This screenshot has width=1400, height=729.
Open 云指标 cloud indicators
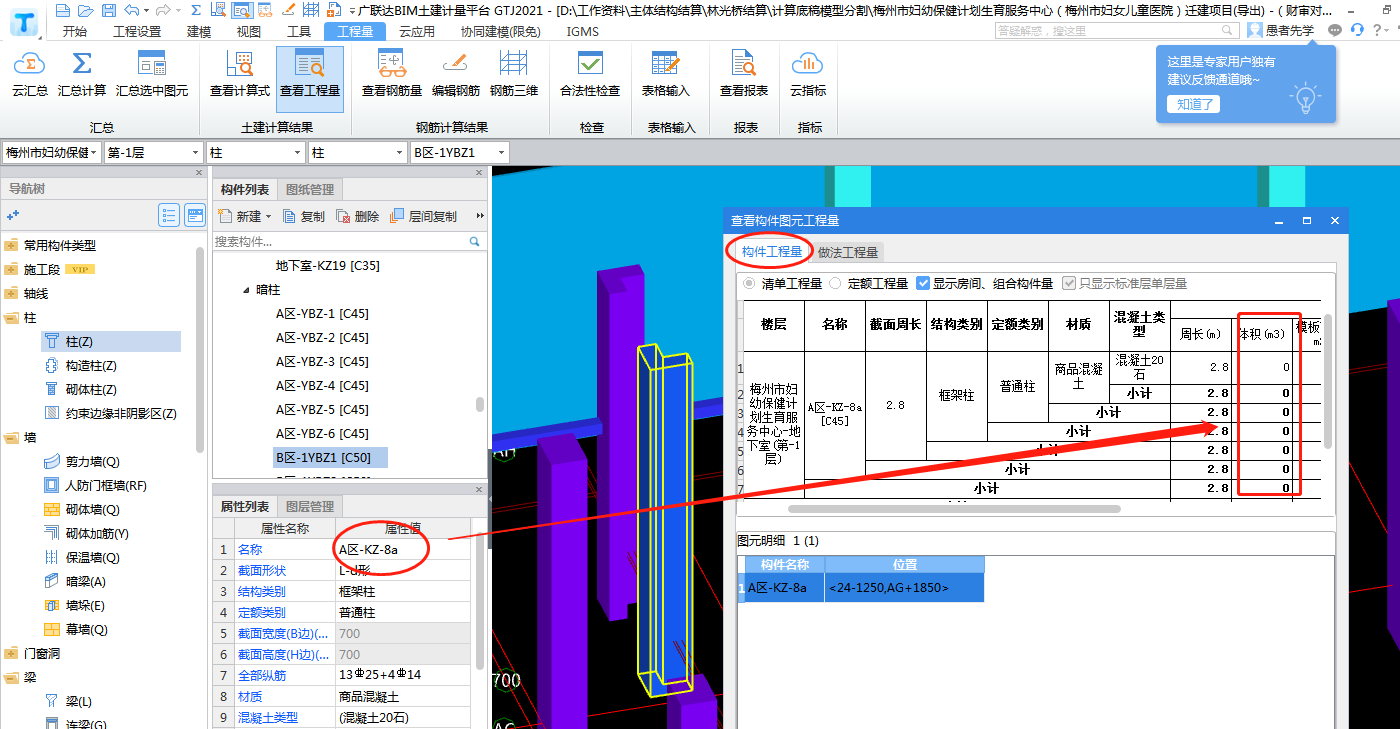808,75
